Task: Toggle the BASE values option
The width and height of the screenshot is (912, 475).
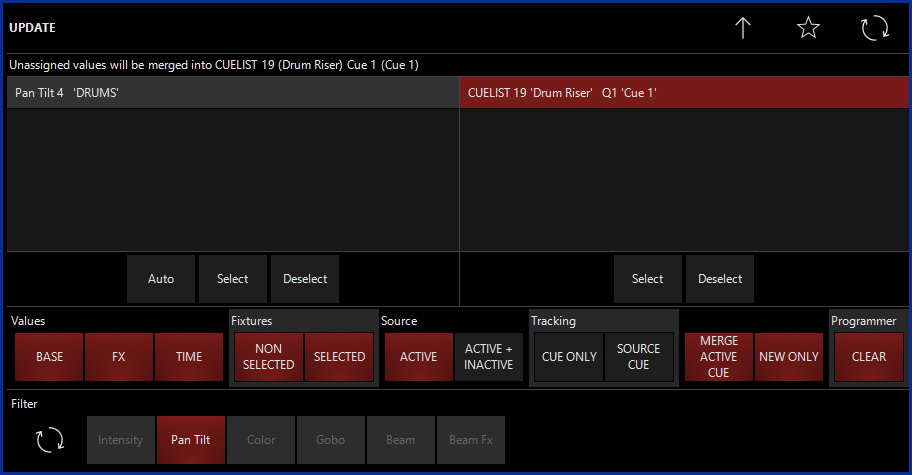Action: point(49,357)
